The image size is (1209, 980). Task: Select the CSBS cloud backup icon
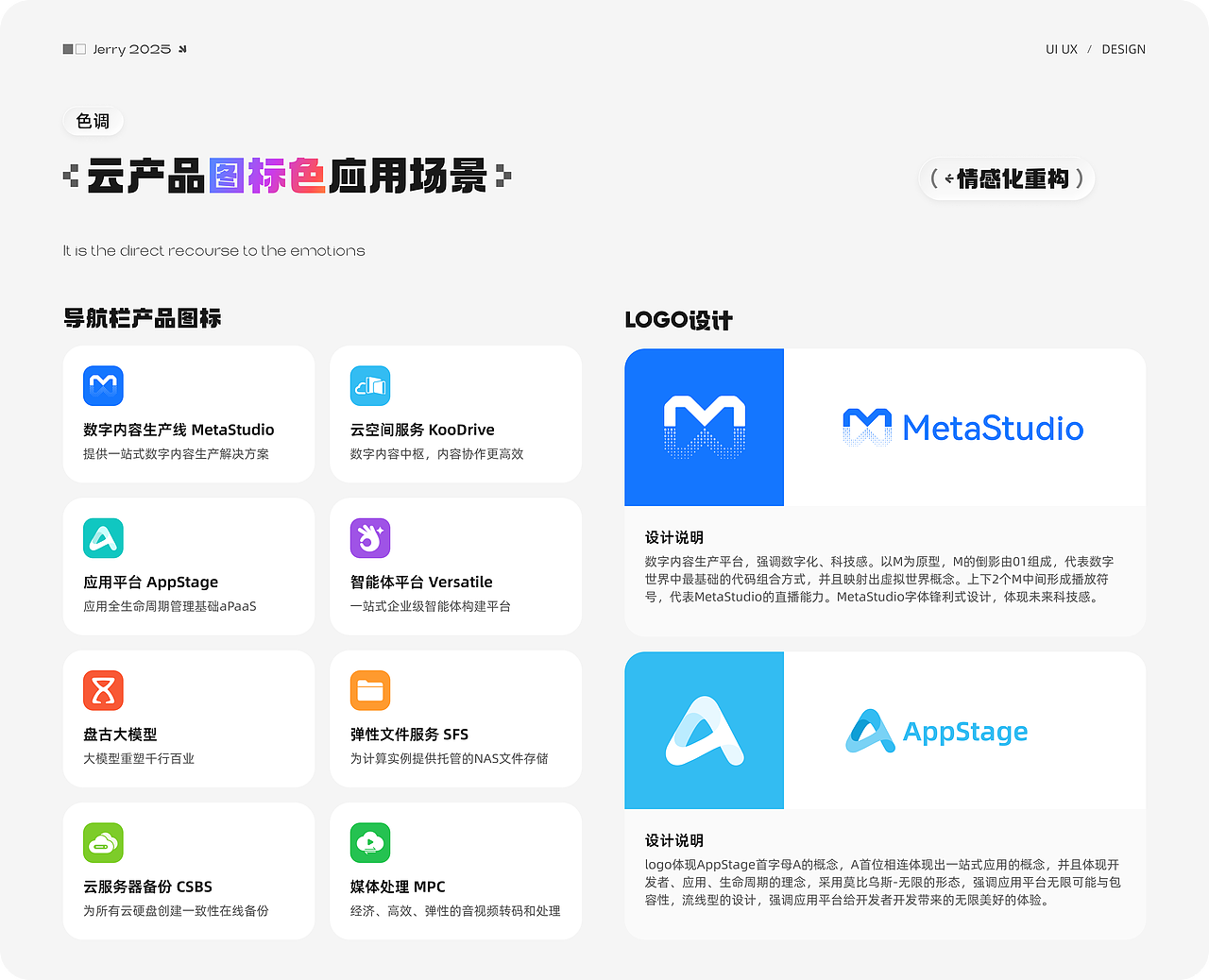104,843
